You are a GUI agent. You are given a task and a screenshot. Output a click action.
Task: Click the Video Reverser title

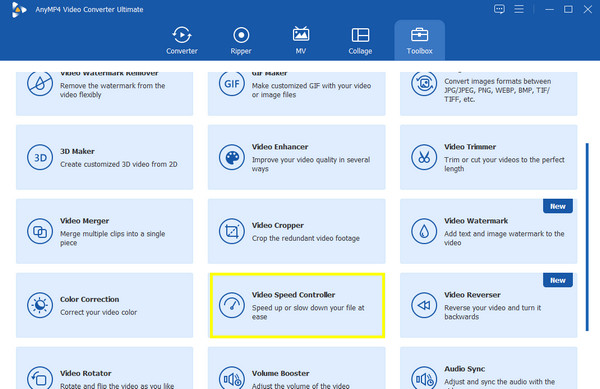coord(472,295)
